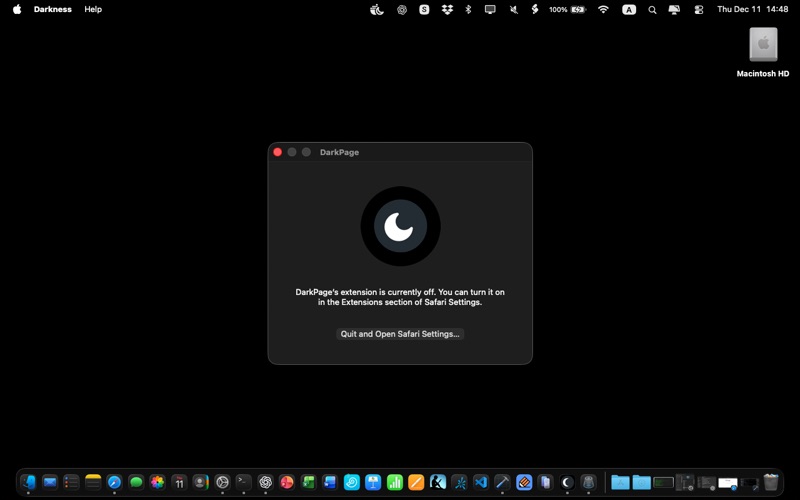Open the green terminal window thumbnail in Dock
The width and height of the screenshot is (800, 500).
[x=663, y=482]
